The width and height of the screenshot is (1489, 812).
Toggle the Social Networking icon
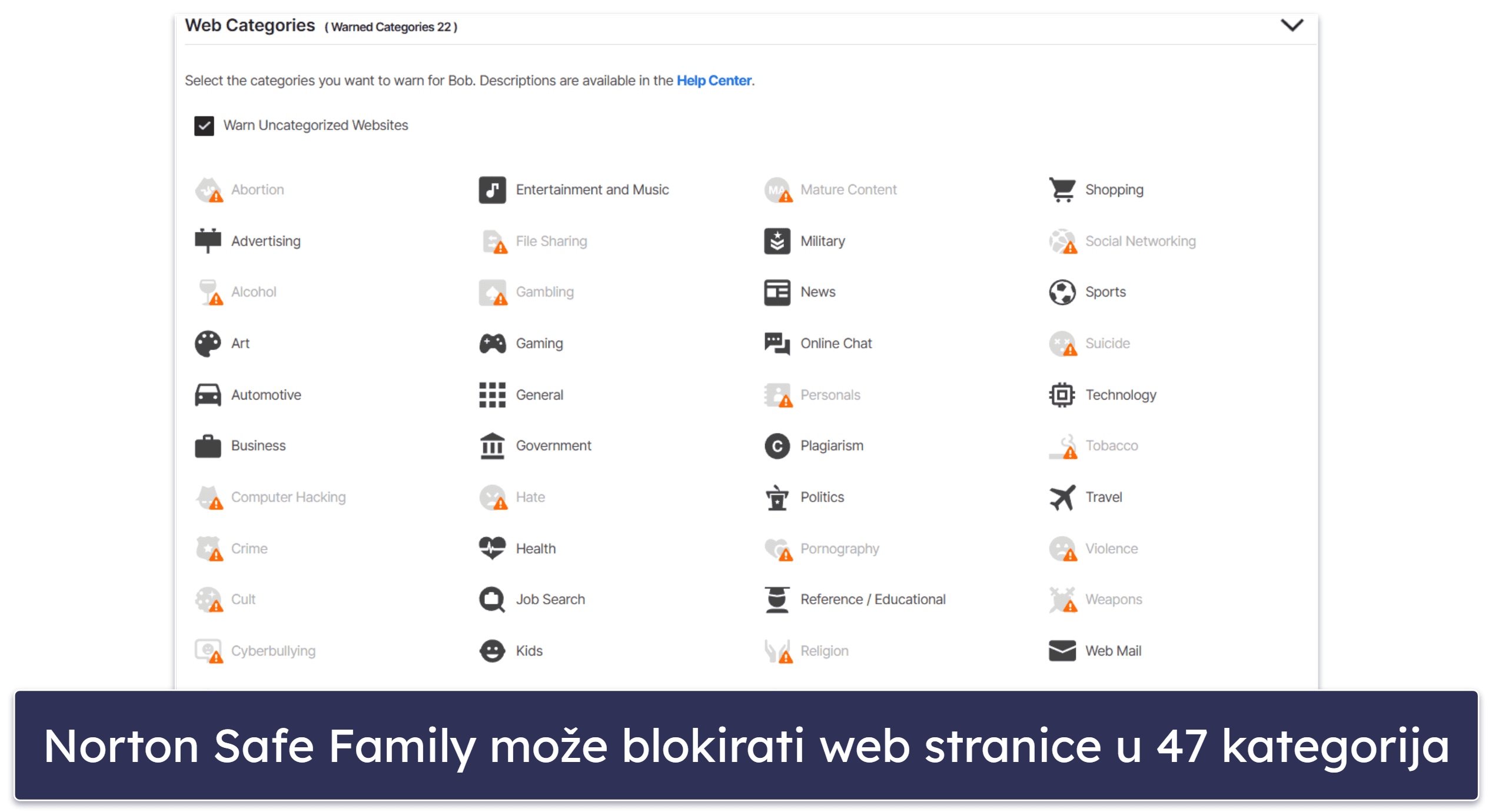(1063, 241)
